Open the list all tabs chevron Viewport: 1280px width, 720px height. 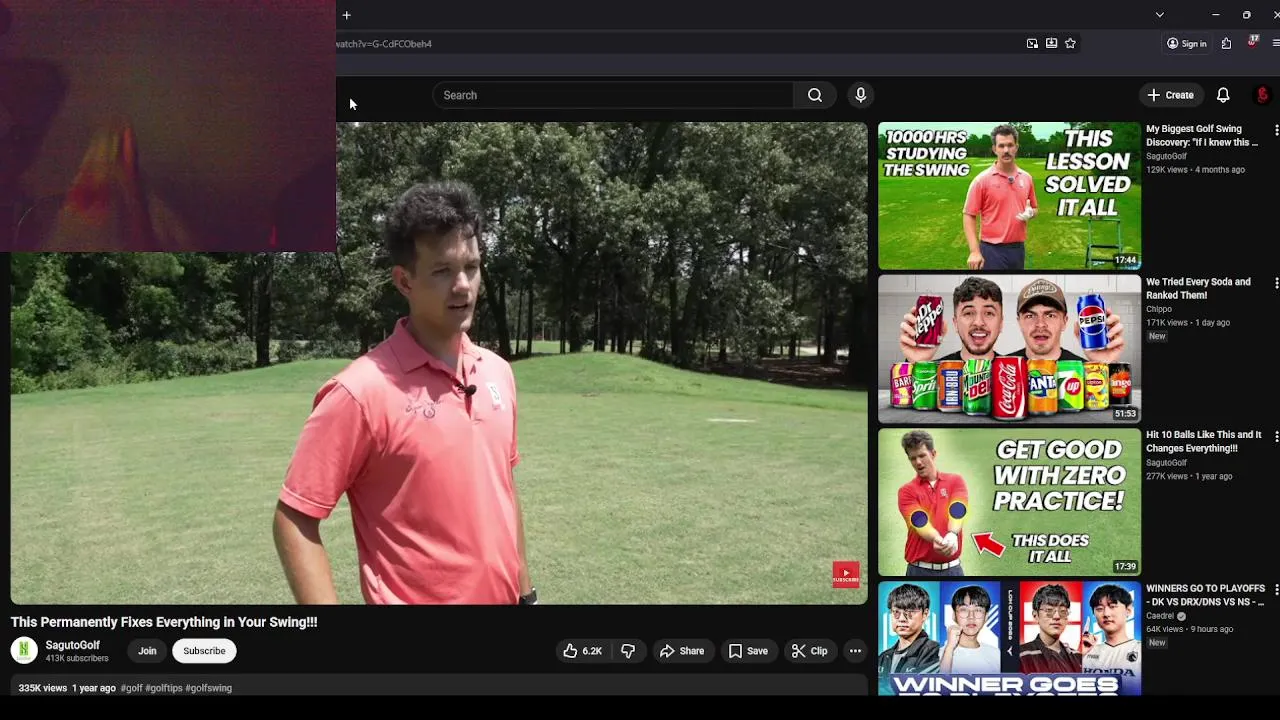pos(1159,15)
